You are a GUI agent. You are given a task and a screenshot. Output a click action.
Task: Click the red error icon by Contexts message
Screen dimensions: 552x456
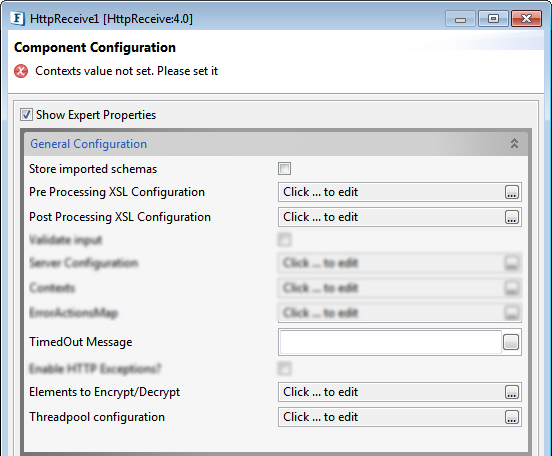(21, 71)
